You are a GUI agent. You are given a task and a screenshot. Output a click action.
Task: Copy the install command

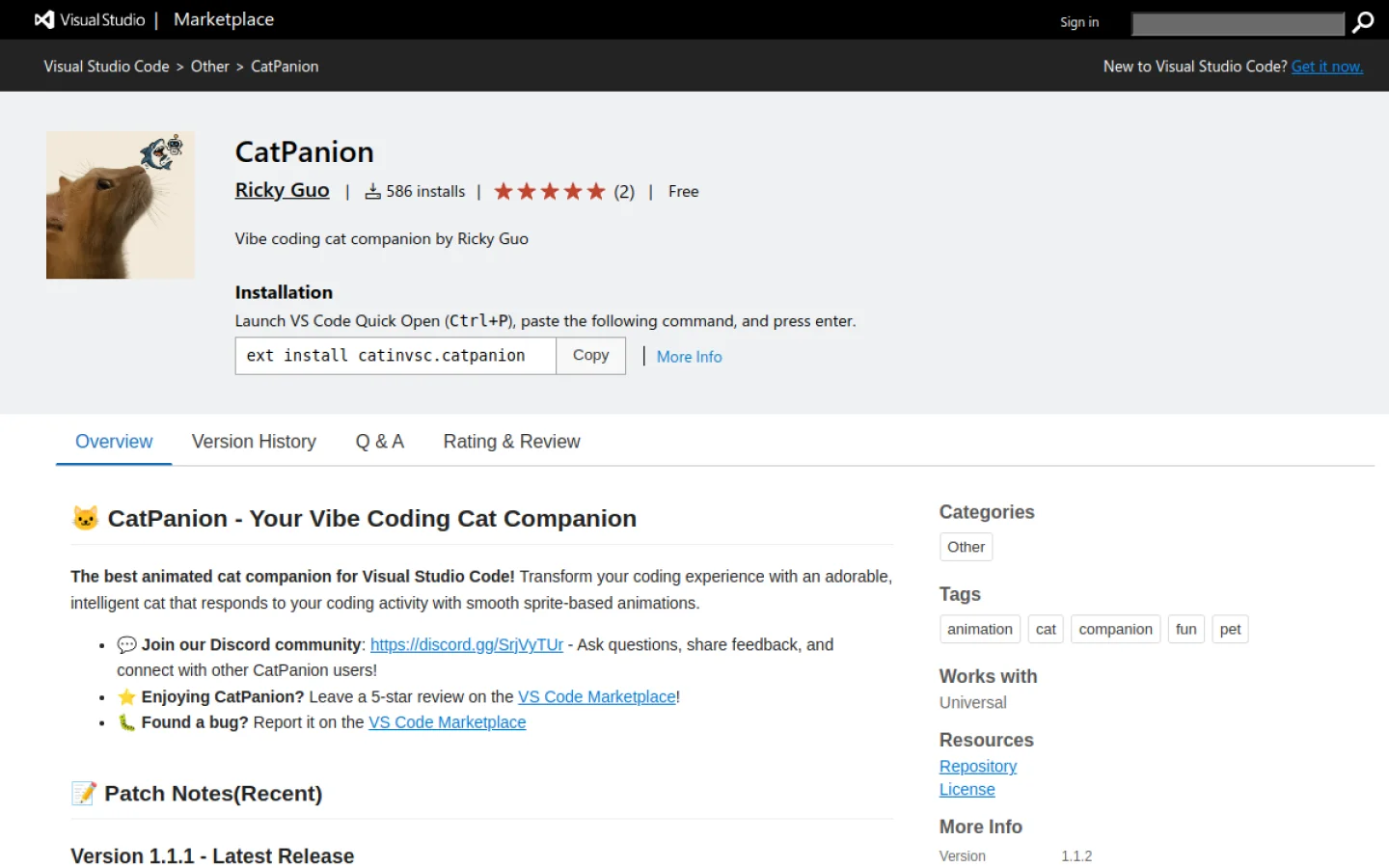coord(591,356)
